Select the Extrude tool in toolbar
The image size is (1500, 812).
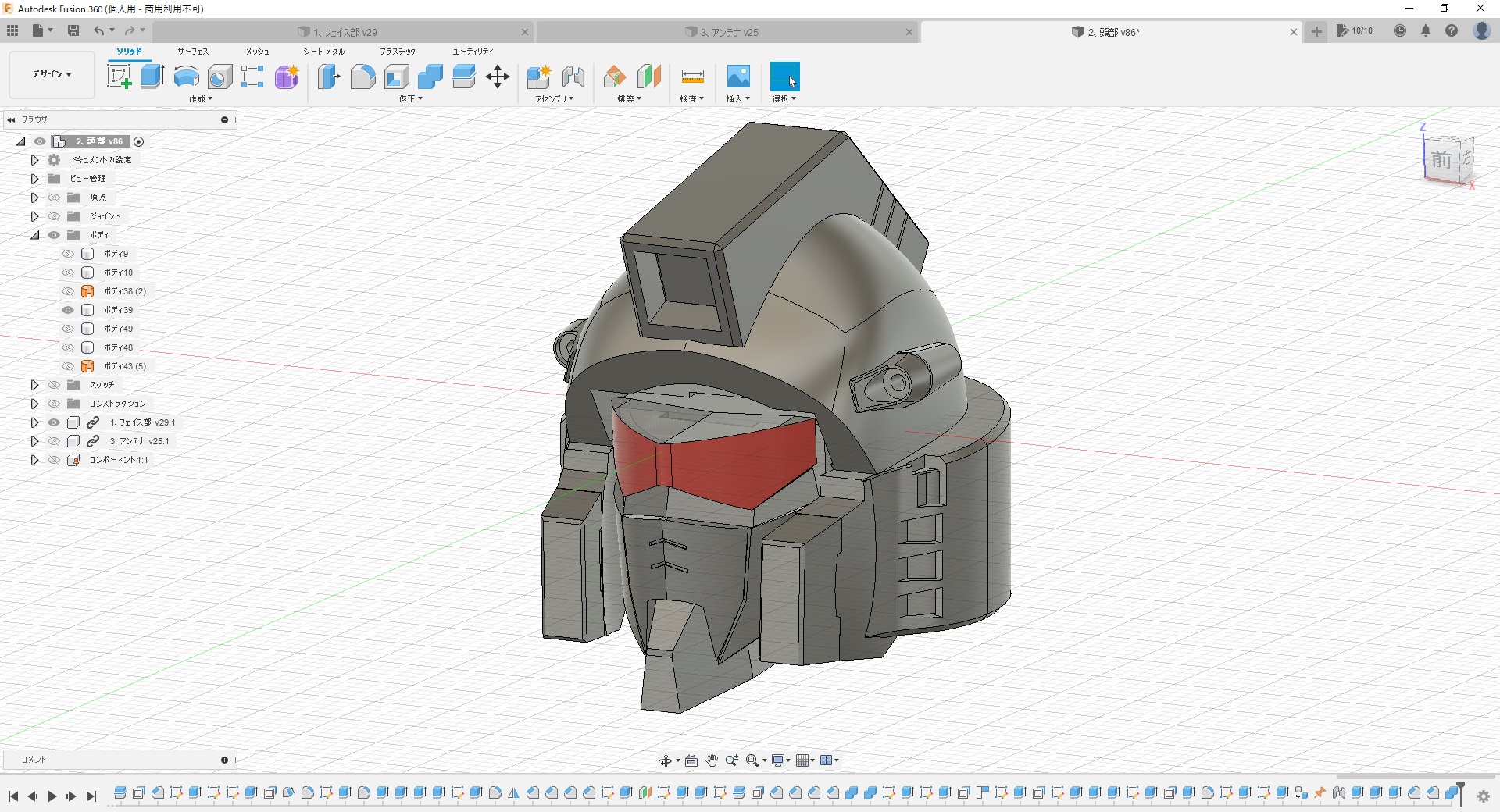[152, 77]
